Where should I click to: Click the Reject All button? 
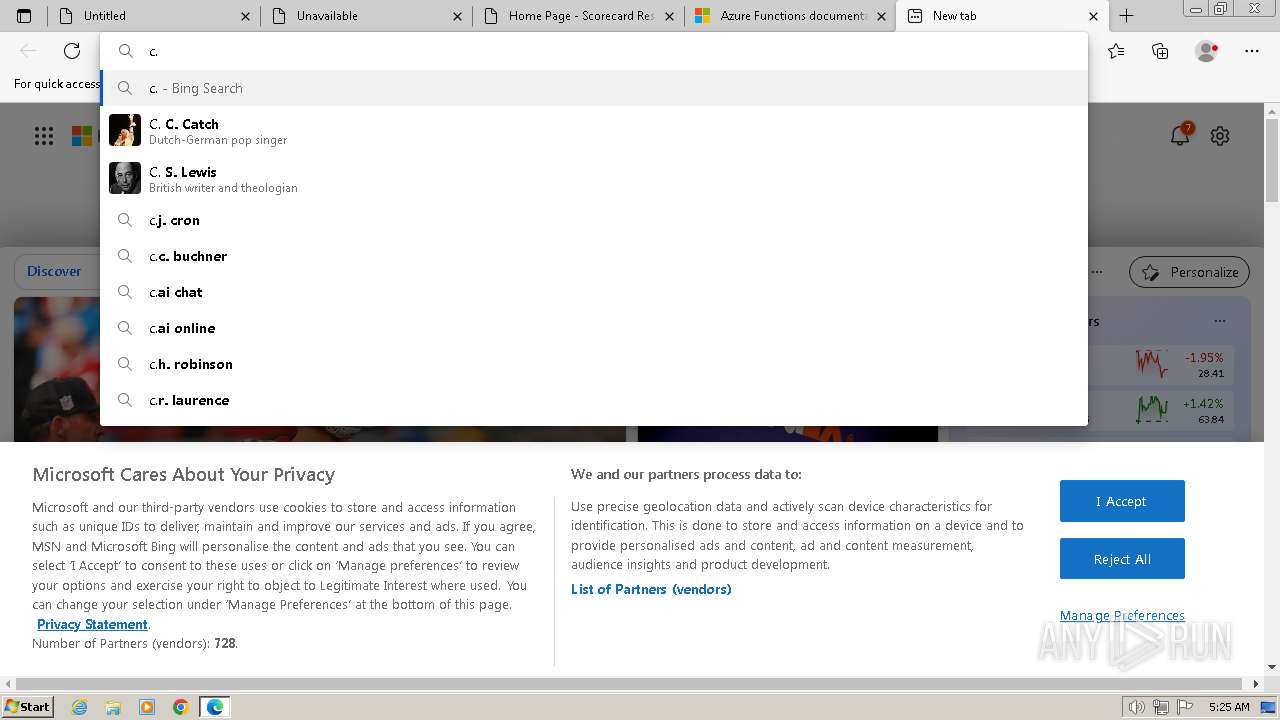(1122, 559)
